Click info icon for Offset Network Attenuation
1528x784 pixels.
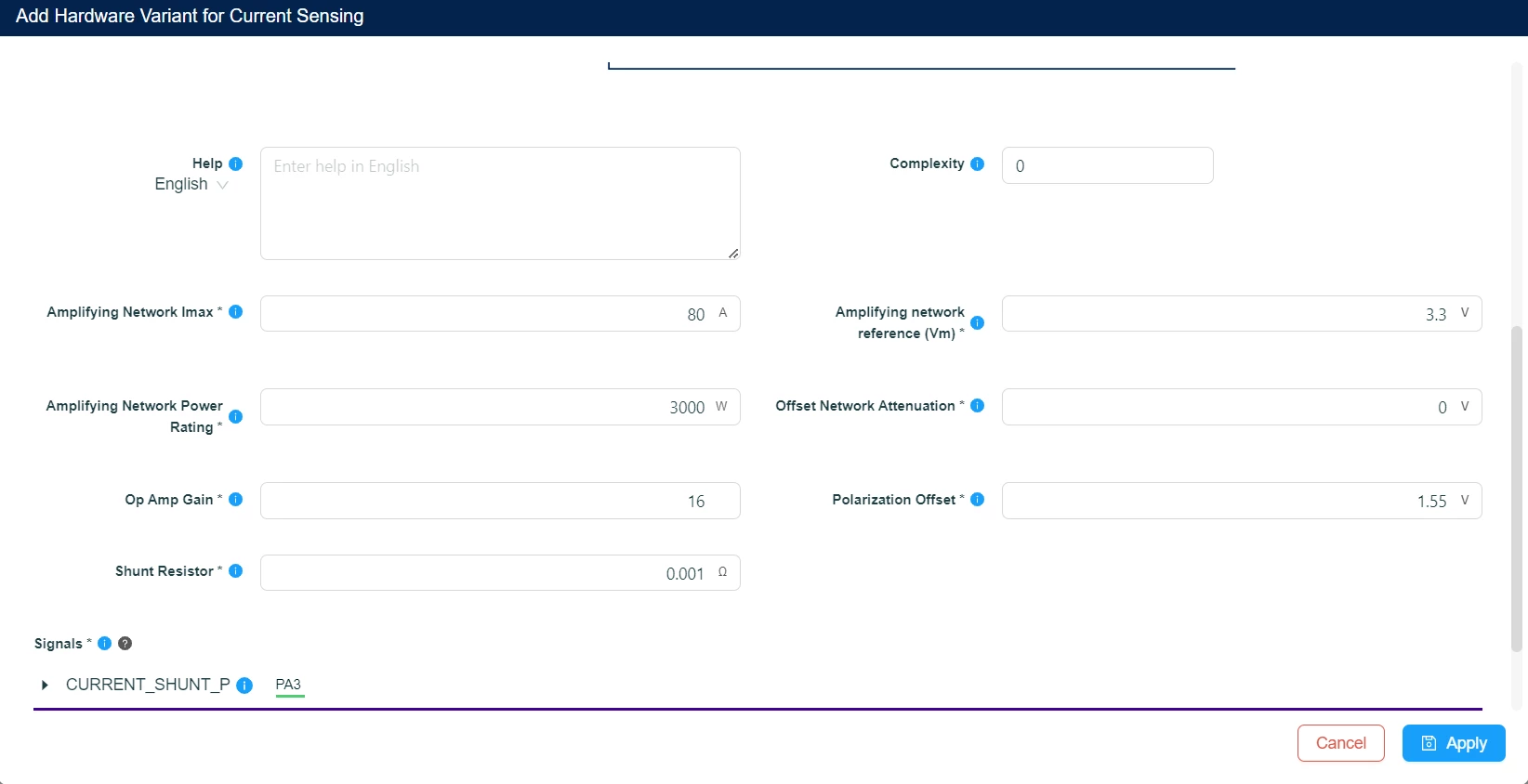click(x=978, y=406)
